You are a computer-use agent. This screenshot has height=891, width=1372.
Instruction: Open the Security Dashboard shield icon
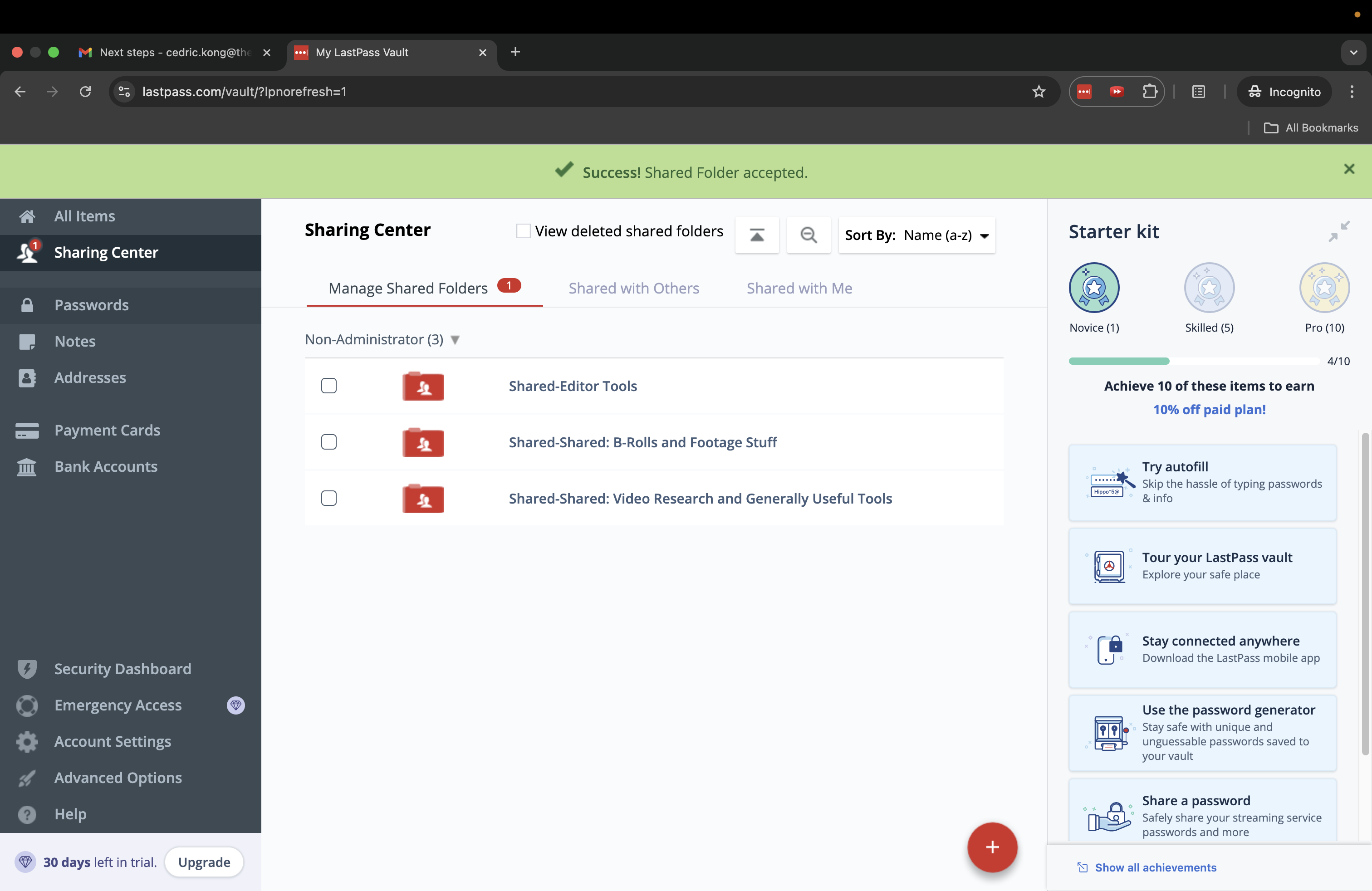tap(27, 669)
